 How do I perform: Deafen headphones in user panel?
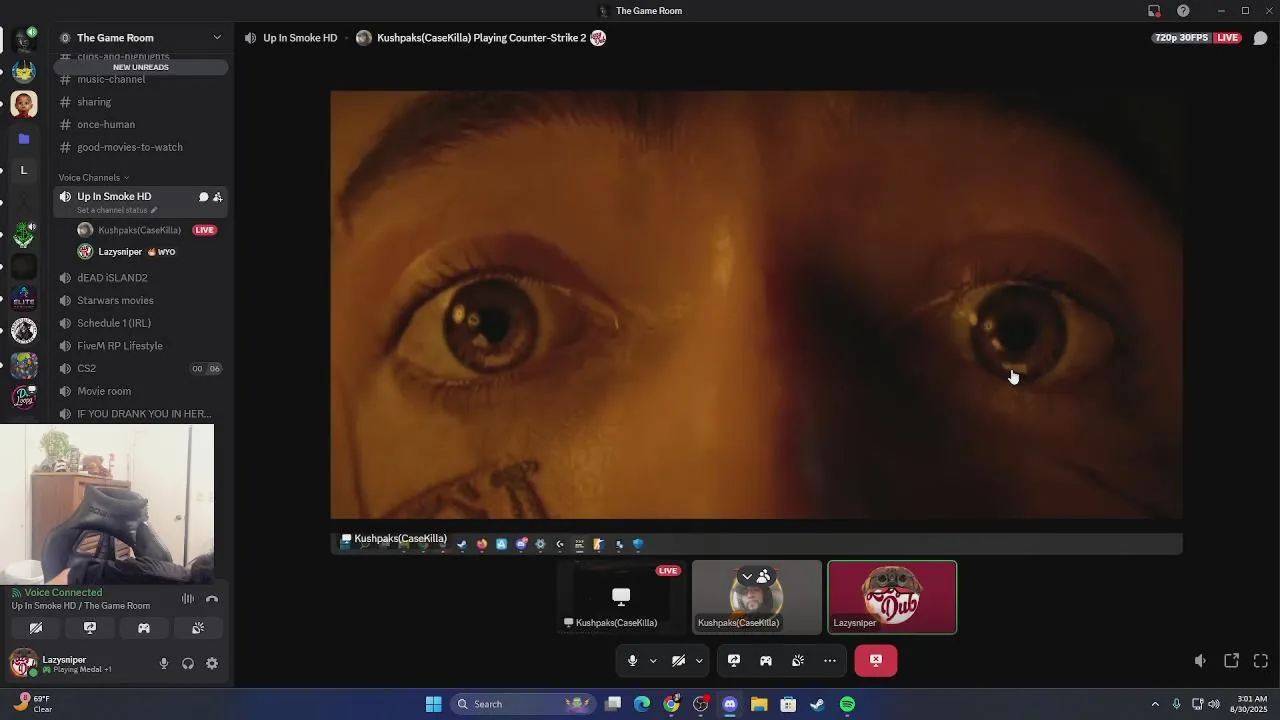coord(188,664)
